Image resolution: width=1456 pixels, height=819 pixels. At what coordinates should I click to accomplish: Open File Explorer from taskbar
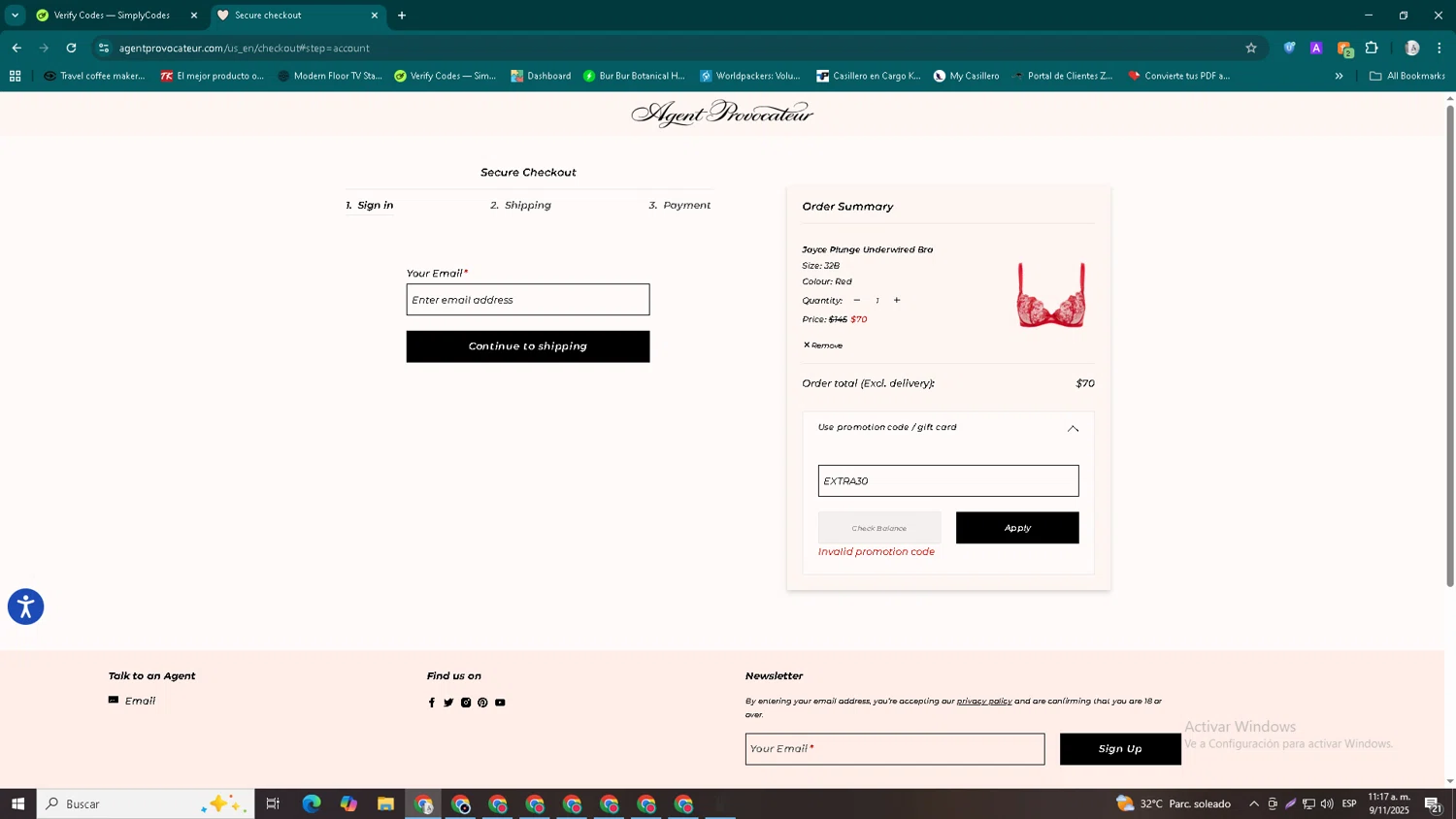[x=385, y=803]
